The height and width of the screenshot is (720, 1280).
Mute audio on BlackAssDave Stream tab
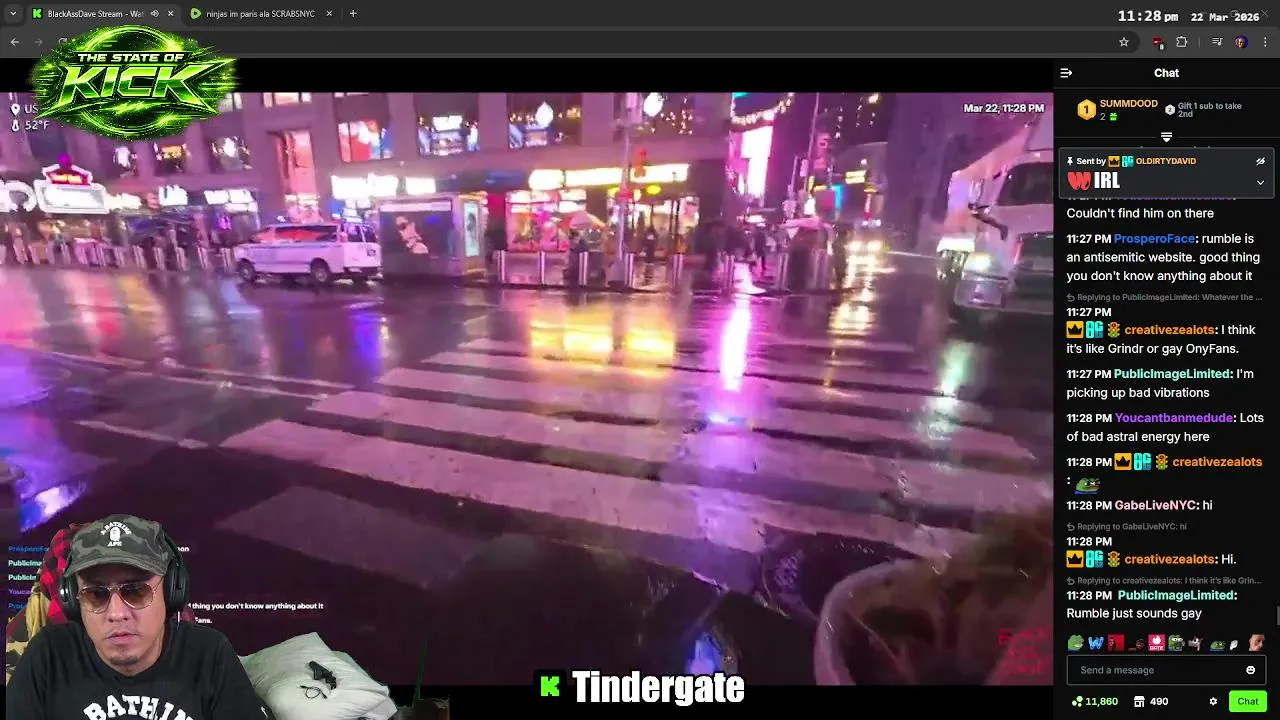(155, 14)
